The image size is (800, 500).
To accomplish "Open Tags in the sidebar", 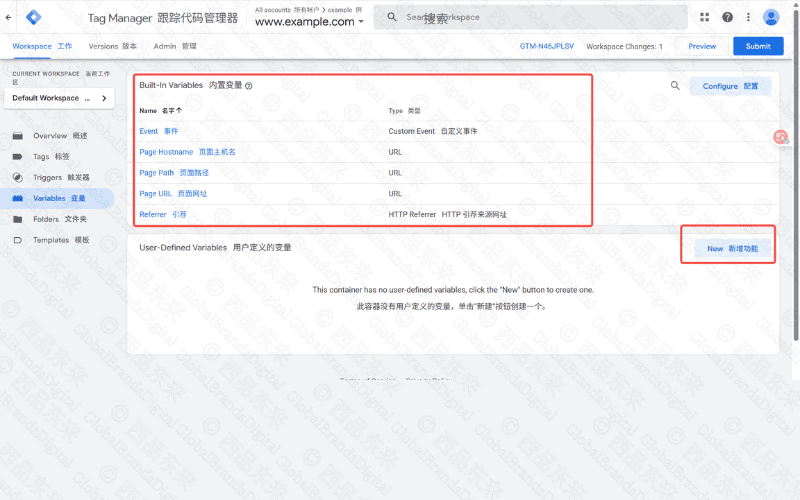I will coord(51,157).
